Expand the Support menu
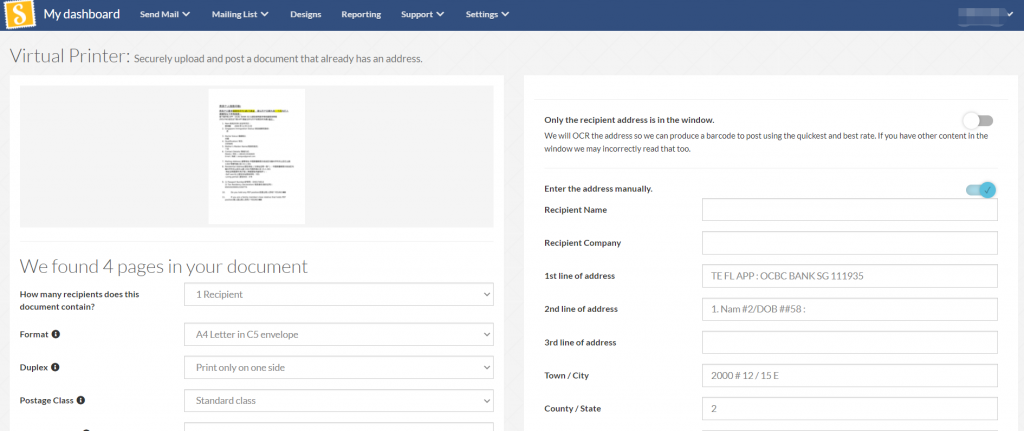 (423, 14)
